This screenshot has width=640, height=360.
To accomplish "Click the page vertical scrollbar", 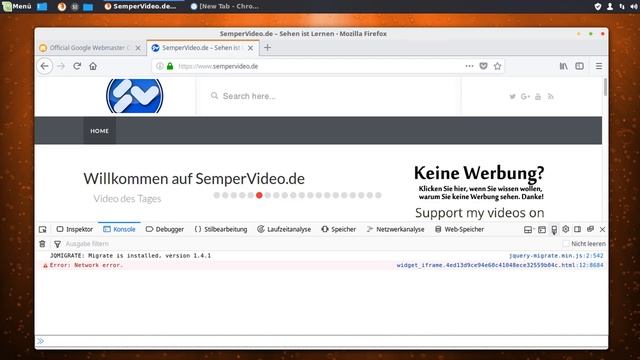I will tap(605, 88).
